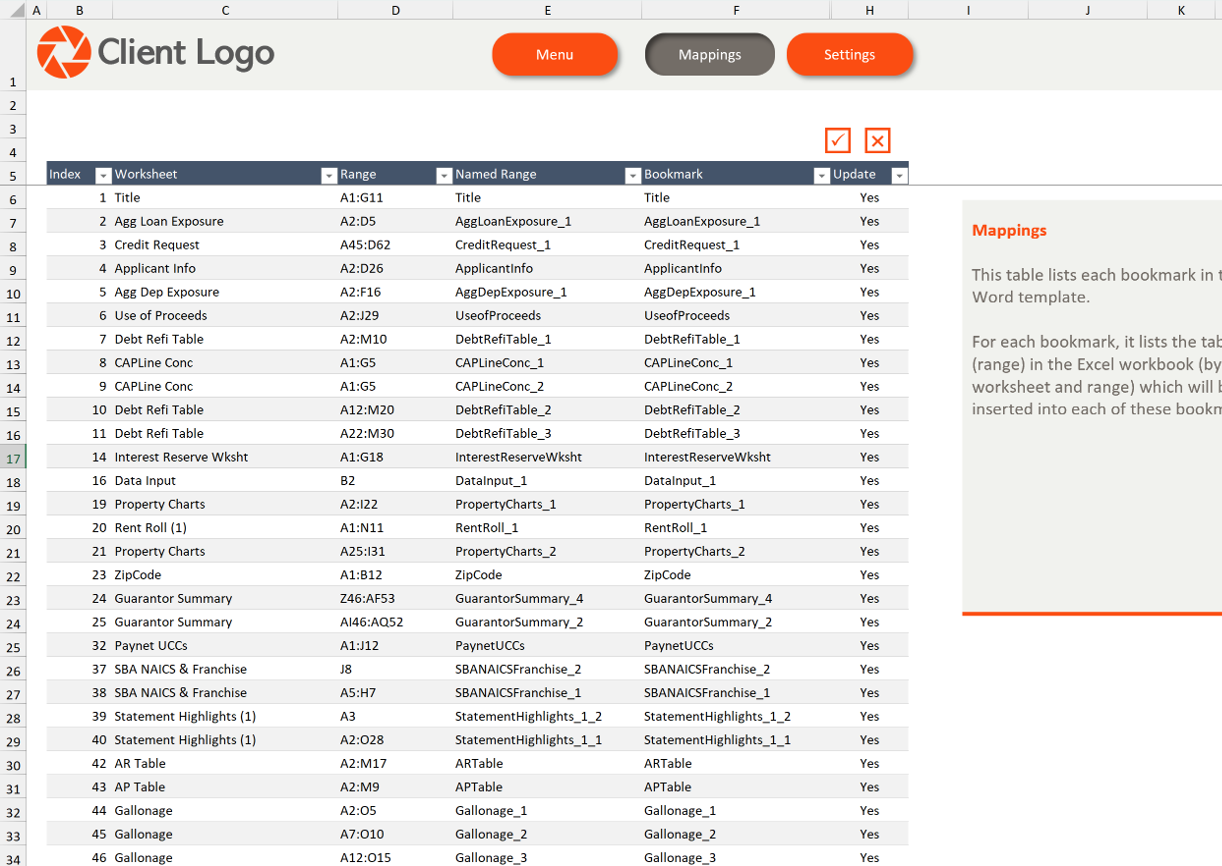The image size is (1222, 866).
Task: Open the Named Range filter dropdown
Action: [632, 175]
